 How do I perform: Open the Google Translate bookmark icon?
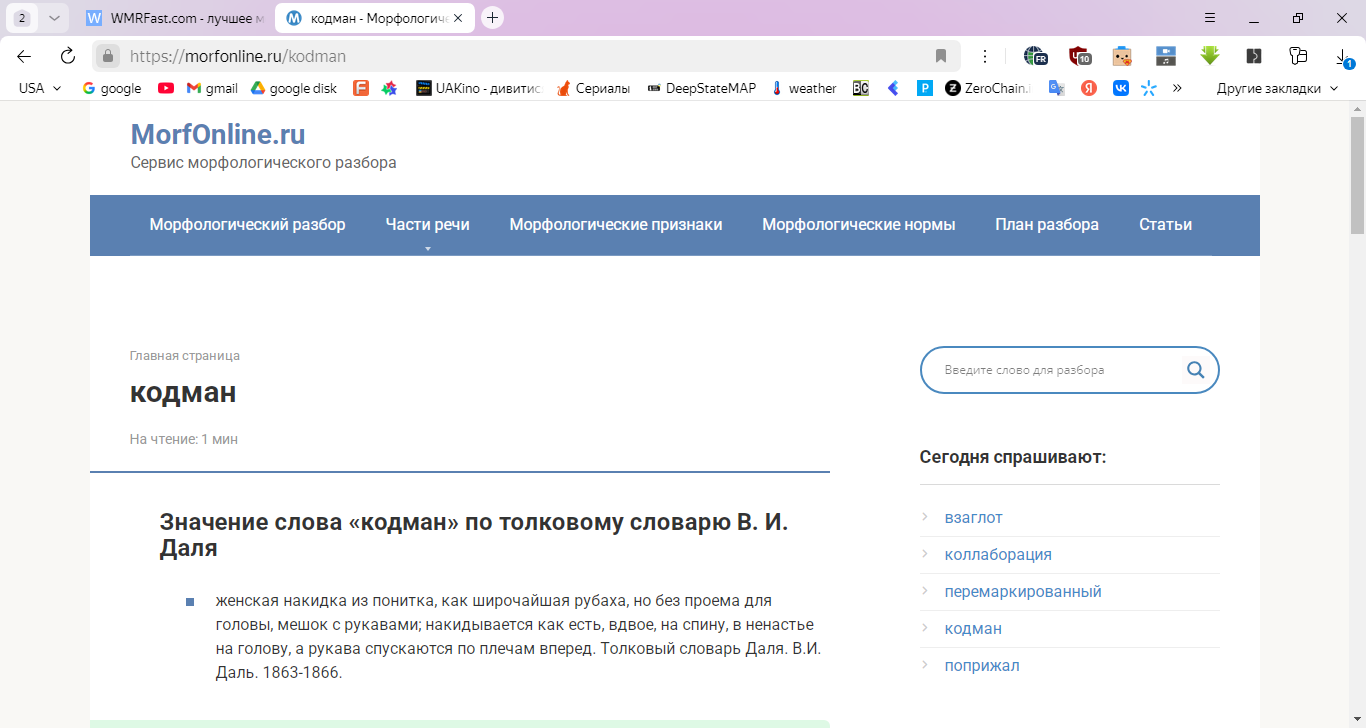(x=1056, y=88)
